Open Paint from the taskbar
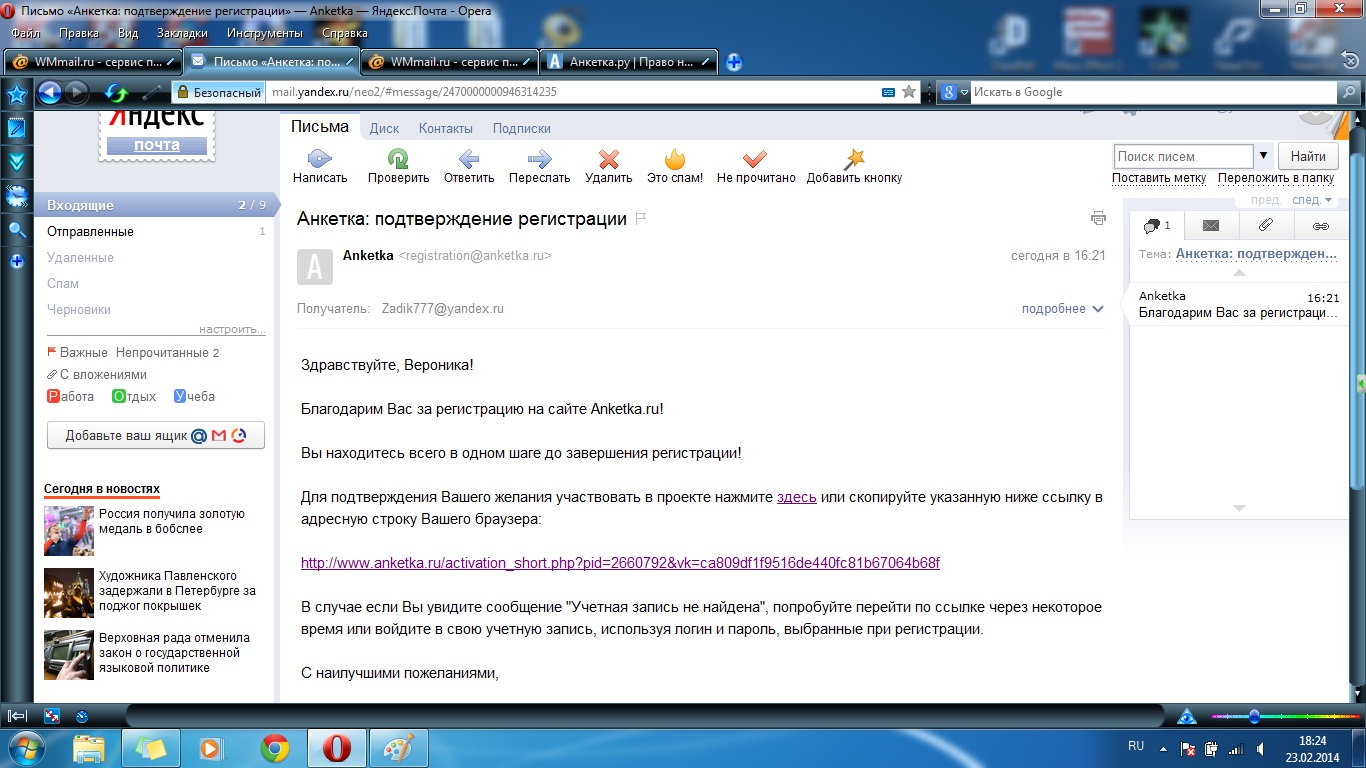Viewport: 1366px width, 768px height. click(398, 748)
